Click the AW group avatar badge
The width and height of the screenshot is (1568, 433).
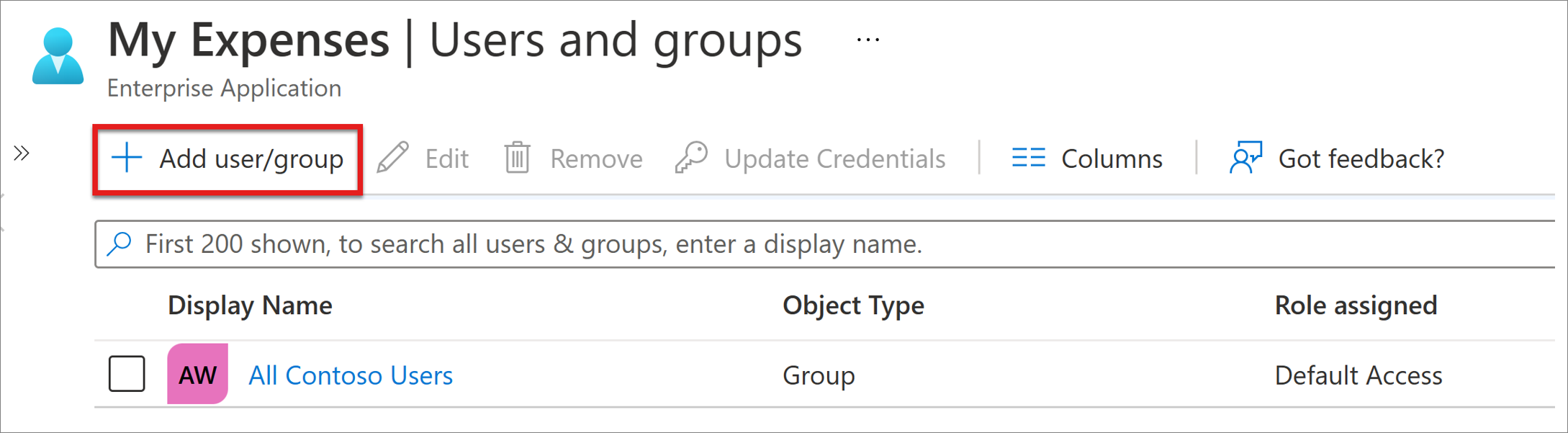[197, 374]
